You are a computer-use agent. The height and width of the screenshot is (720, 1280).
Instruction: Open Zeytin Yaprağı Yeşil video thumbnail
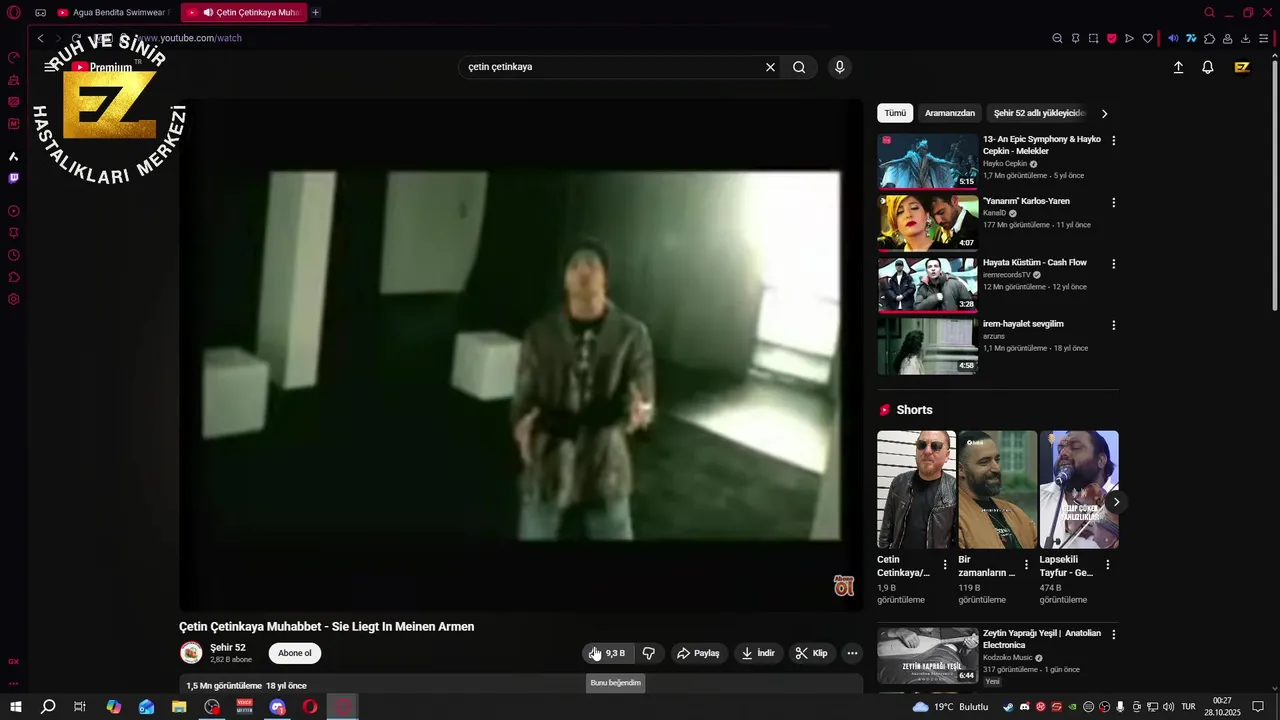point(928,655)
